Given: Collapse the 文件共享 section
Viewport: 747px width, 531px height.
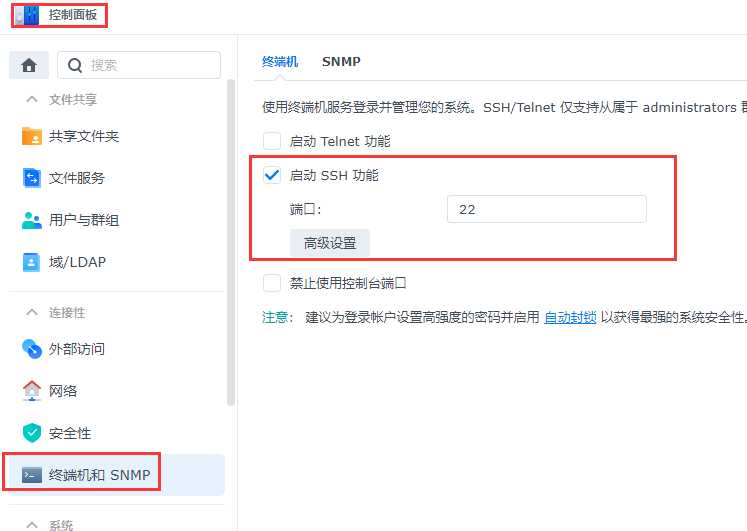Looking at the screenshot, I should coord(30,100).
